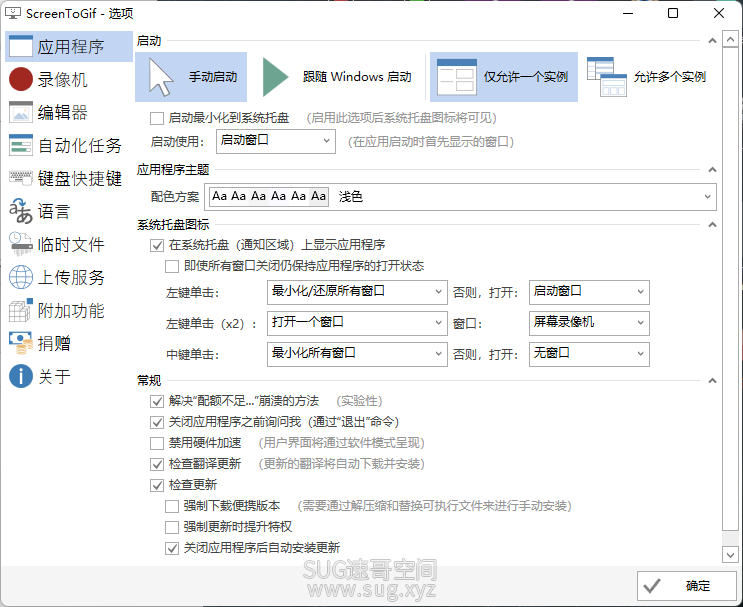Image resolution: width=743 pixels, height=607 pixels.
Task: Click the 语言 language icon
Action: (21, 211)
